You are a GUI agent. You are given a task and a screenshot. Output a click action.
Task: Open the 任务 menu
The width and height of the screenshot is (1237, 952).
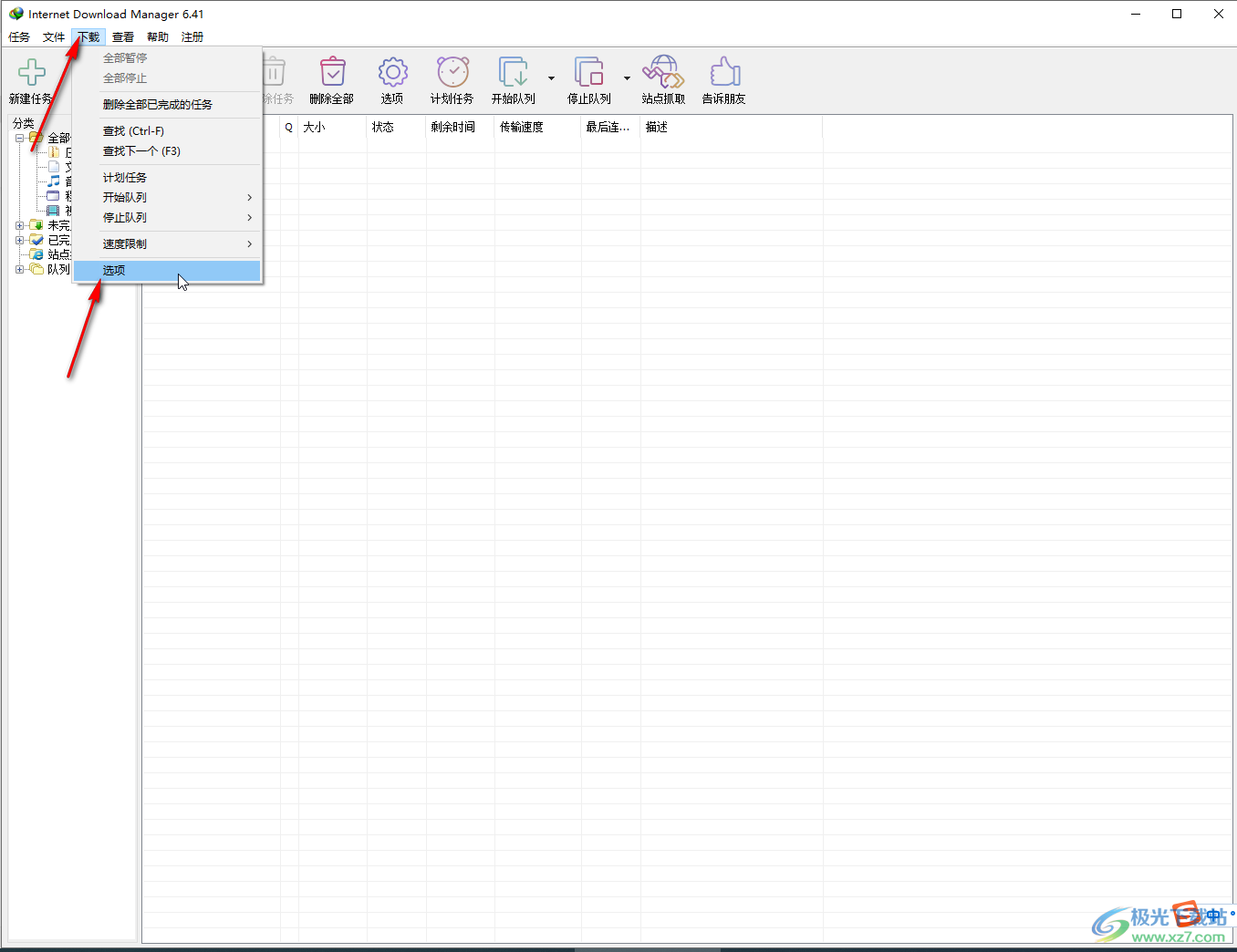pyautogui.click(x=19, y=37)
